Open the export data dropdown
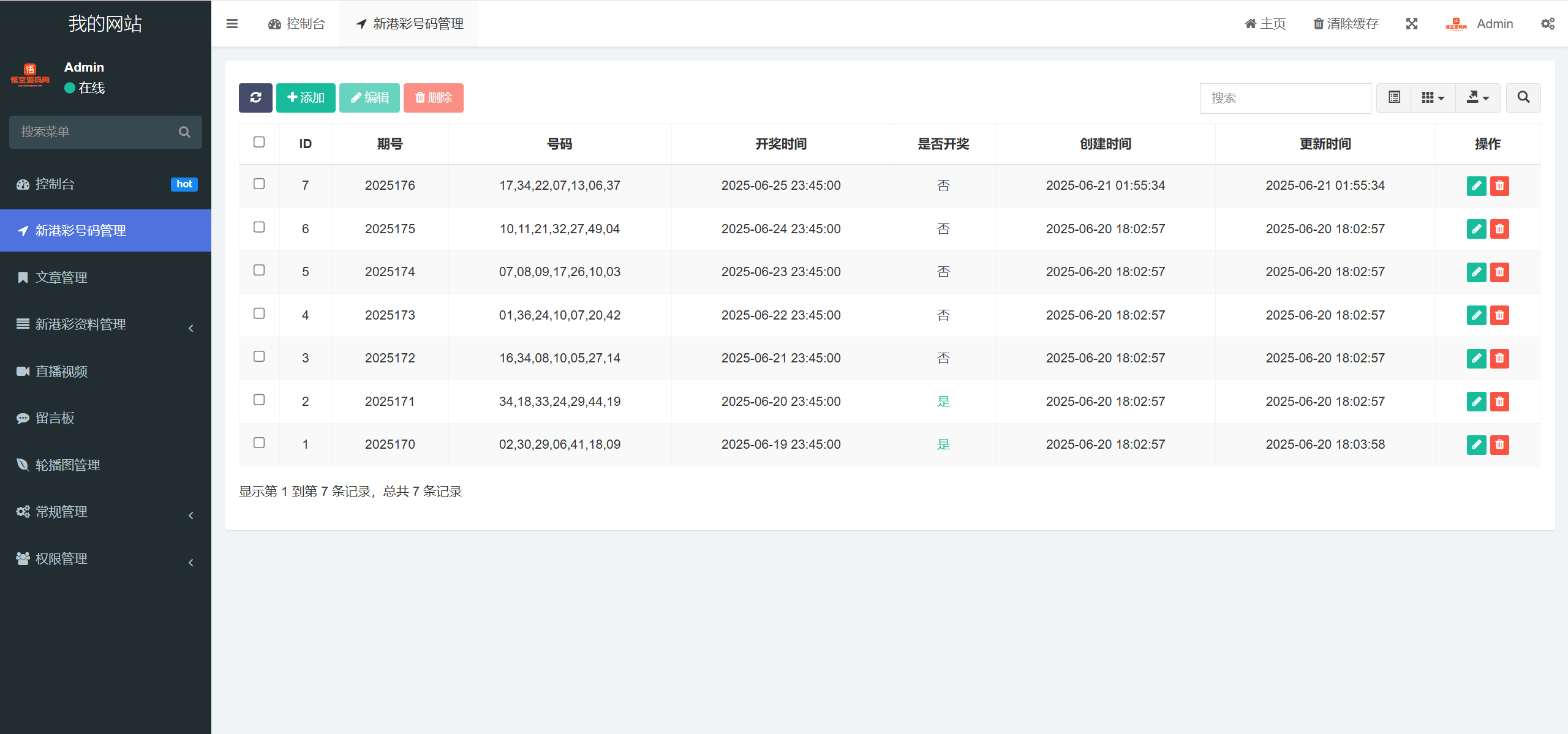 (1477, 98)
